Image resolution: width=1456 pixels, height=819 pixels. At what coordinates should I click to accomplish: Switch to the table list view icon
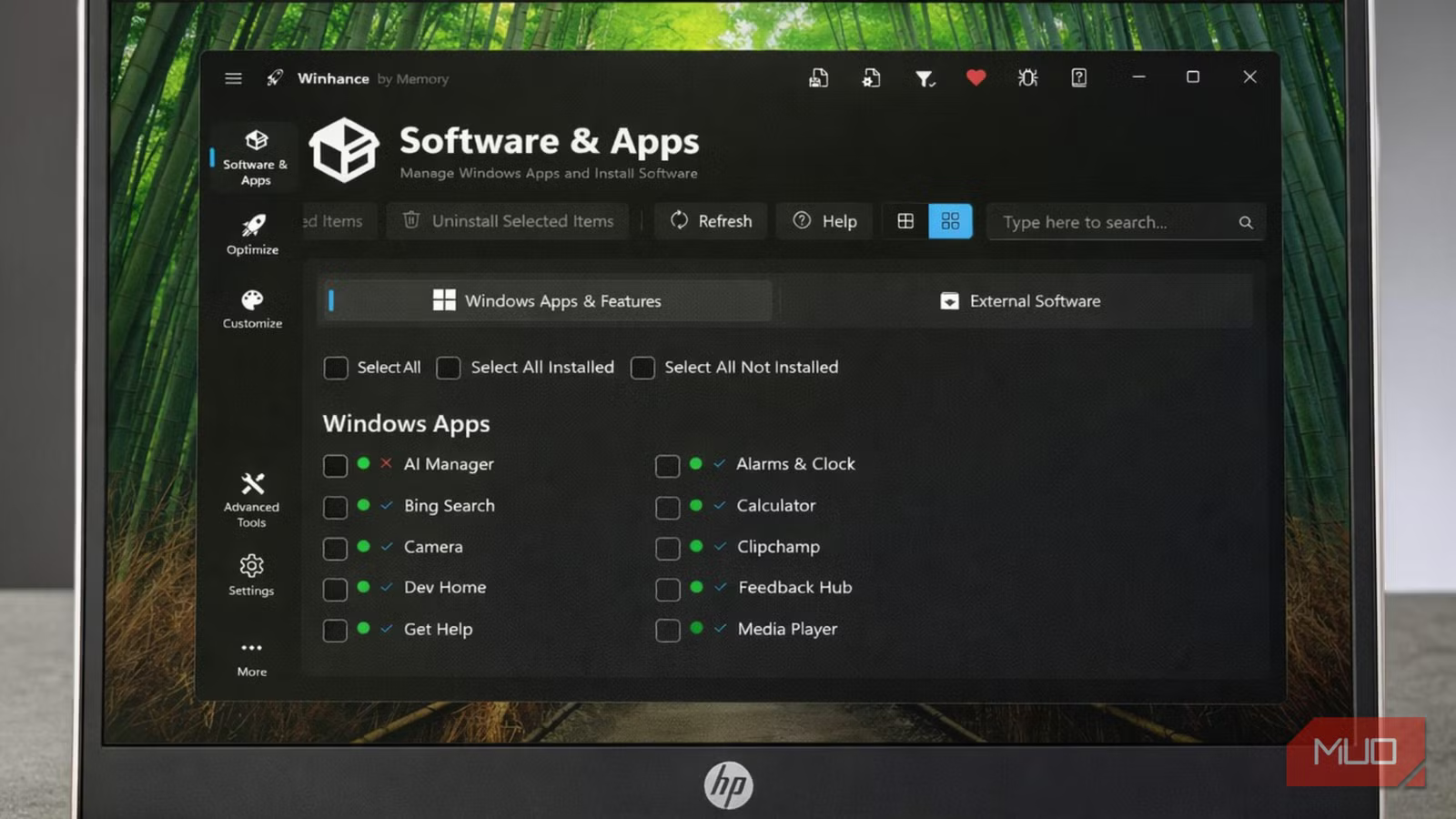point(905,221)
